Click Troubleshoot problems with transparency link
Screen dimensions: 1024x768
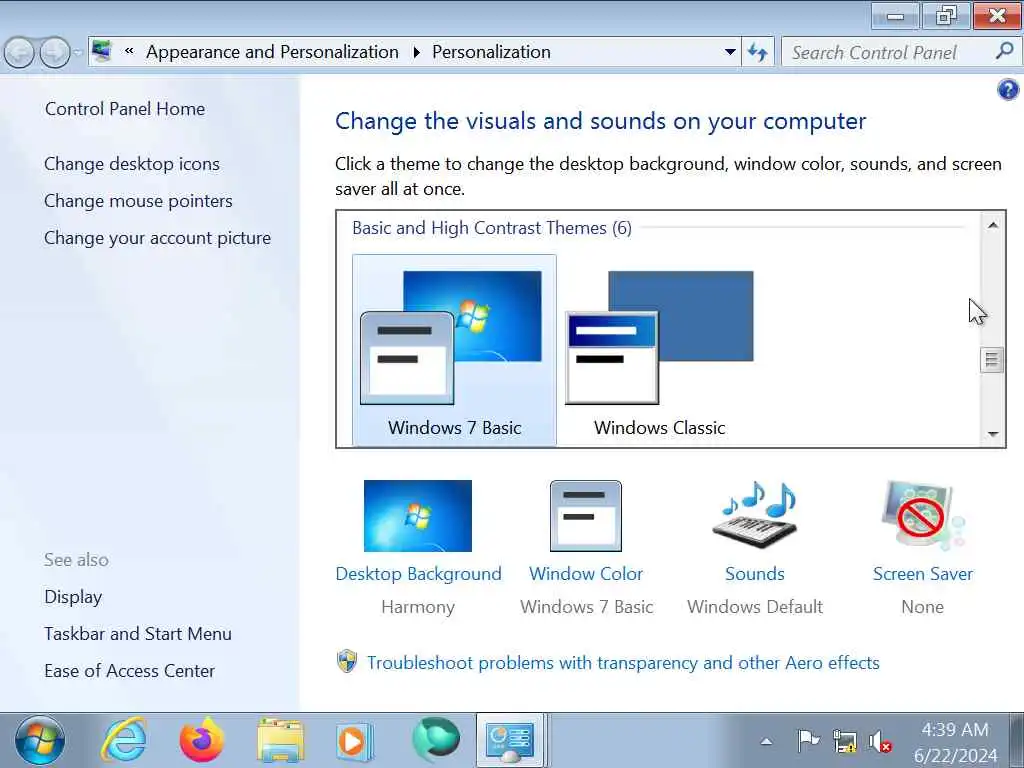[623, 663]
